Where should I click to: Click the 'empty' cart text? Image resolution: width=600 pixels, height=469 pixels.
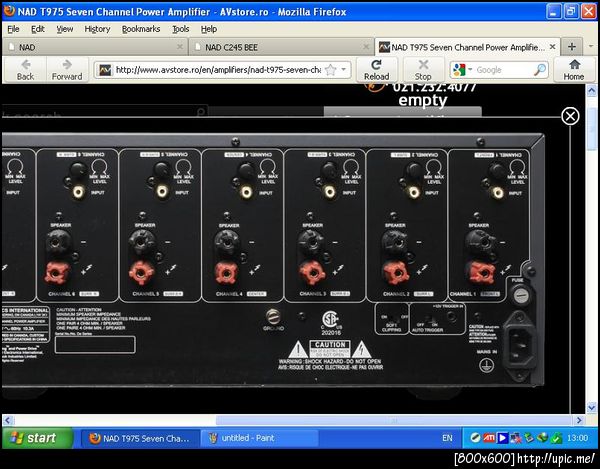click(422, 100)
